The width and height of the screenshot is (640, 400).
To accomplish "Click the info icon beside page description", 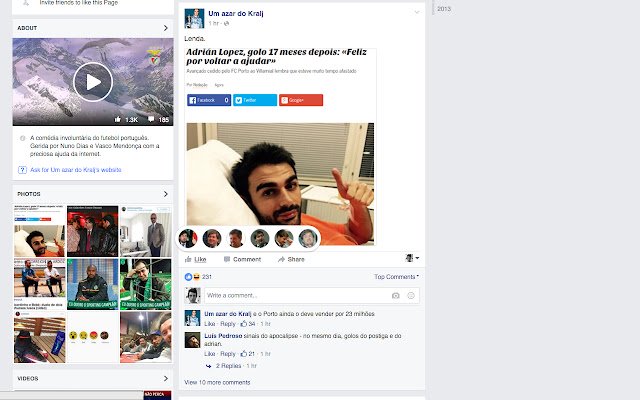I will (x=22, y=138).
